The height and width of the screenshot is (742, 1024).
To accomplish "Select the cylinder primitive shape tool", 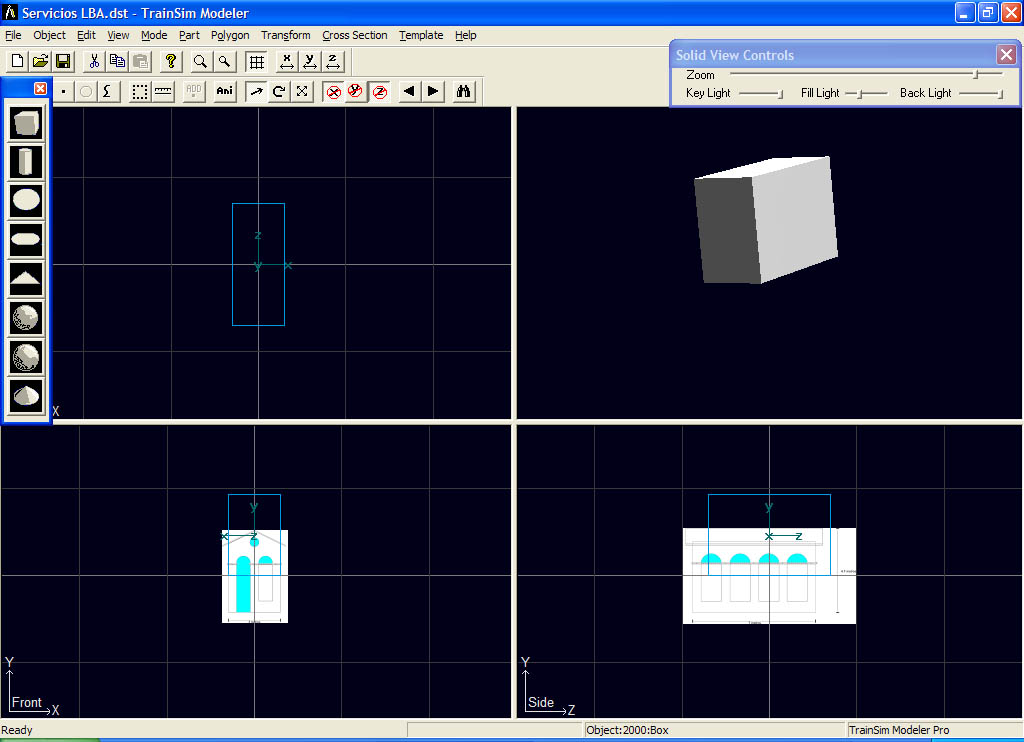I will (27, 162).
